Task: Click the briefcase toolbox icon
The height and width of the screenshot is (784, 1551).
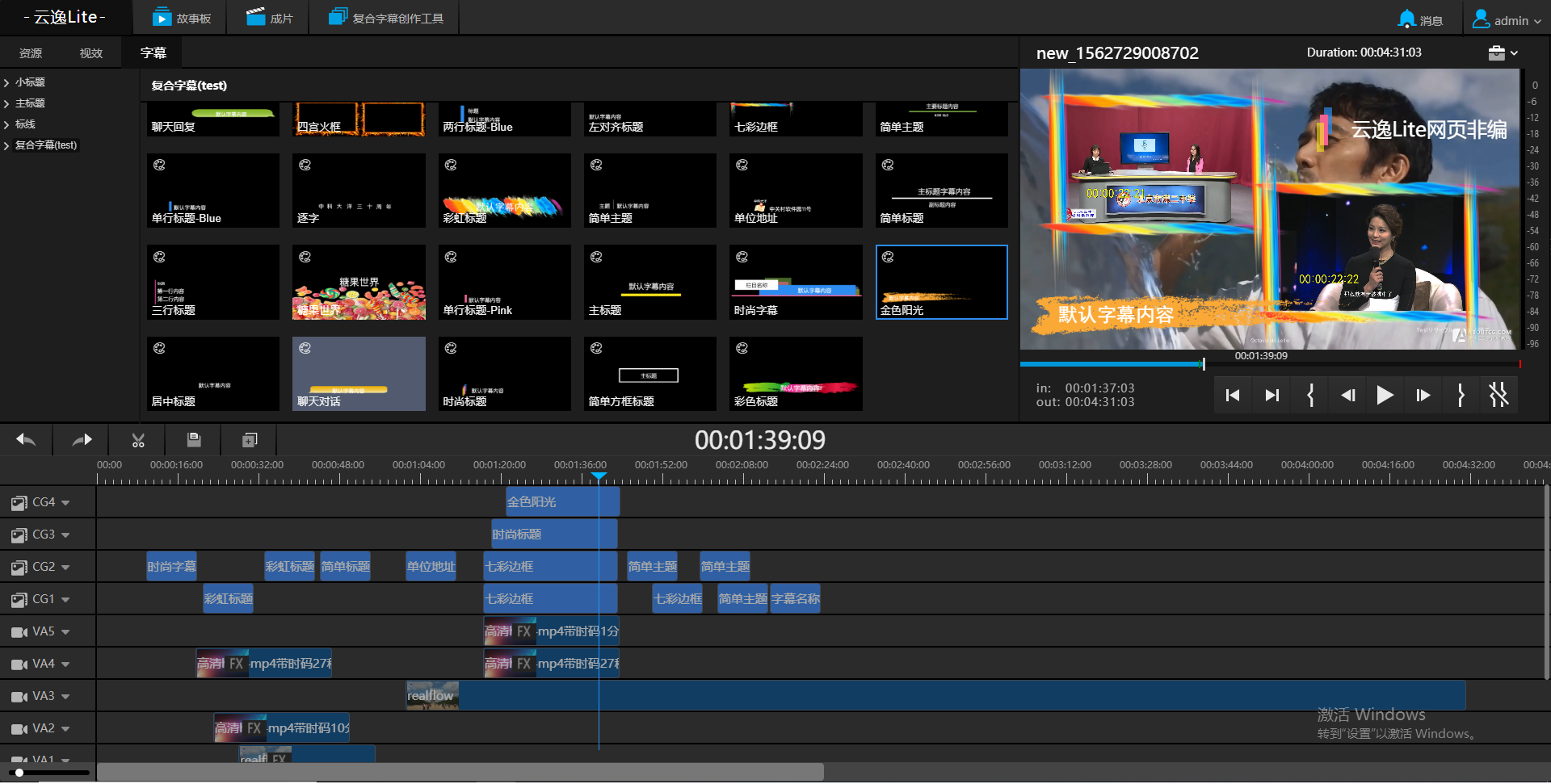Action: click(1497, 53)
